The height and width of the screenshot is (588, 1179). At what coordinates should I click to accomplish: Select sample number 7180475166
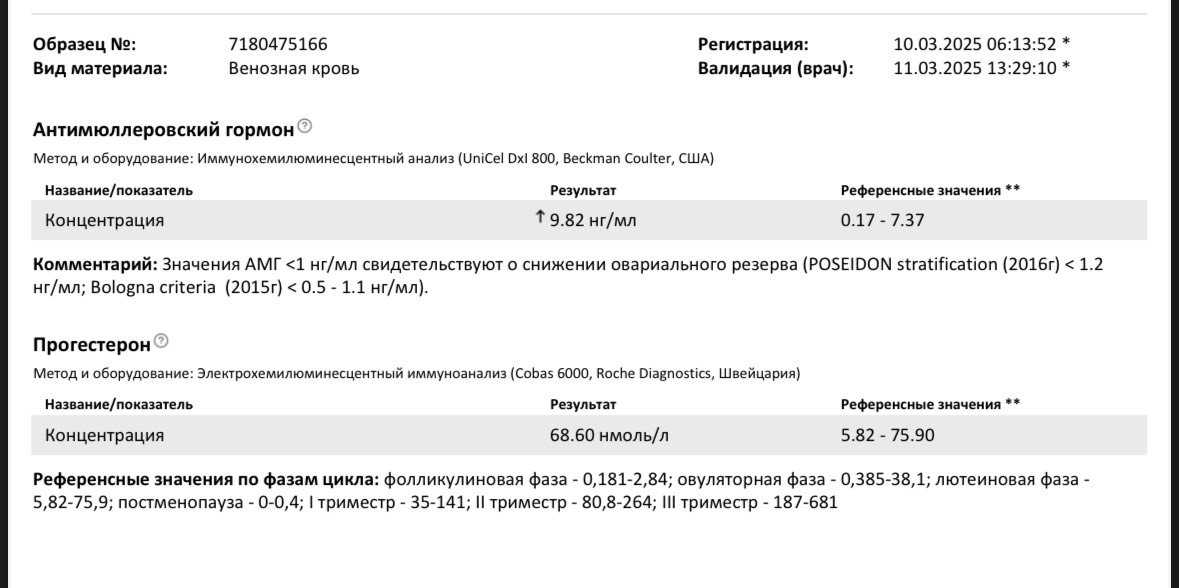(x=278, y=44)
